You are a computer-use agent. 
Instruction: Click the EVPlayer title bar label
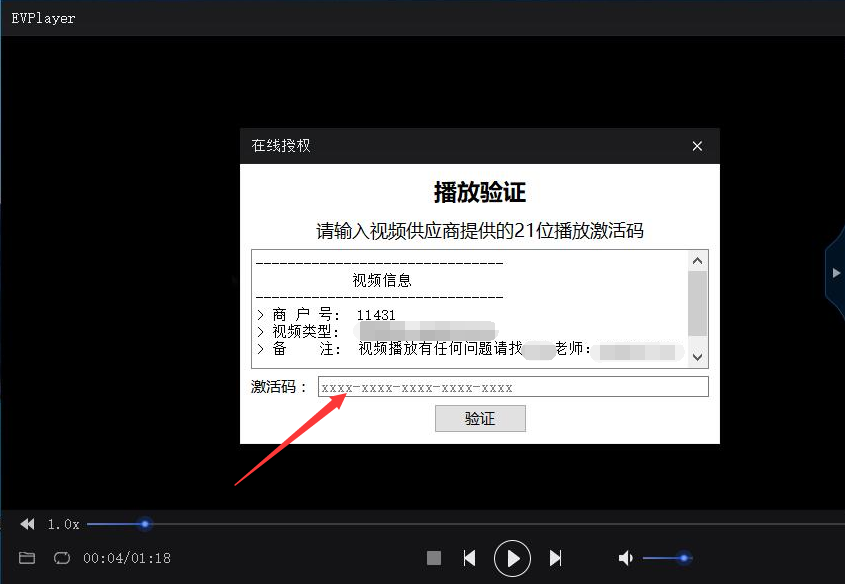[43, 17]
